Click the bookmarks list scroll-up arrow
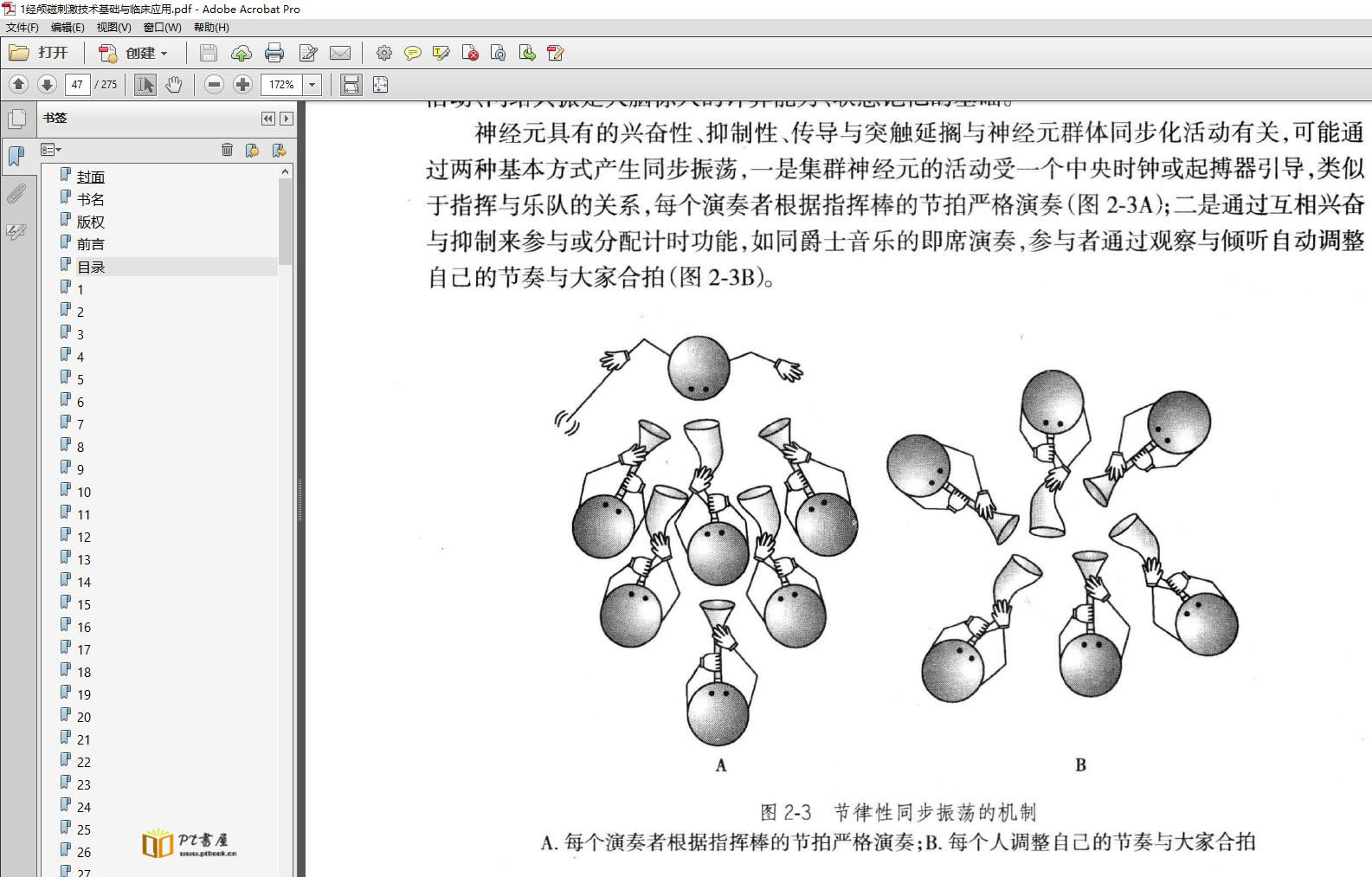Image resolution: width=1372 pixels, height=877 pixels. pos(285,171)
